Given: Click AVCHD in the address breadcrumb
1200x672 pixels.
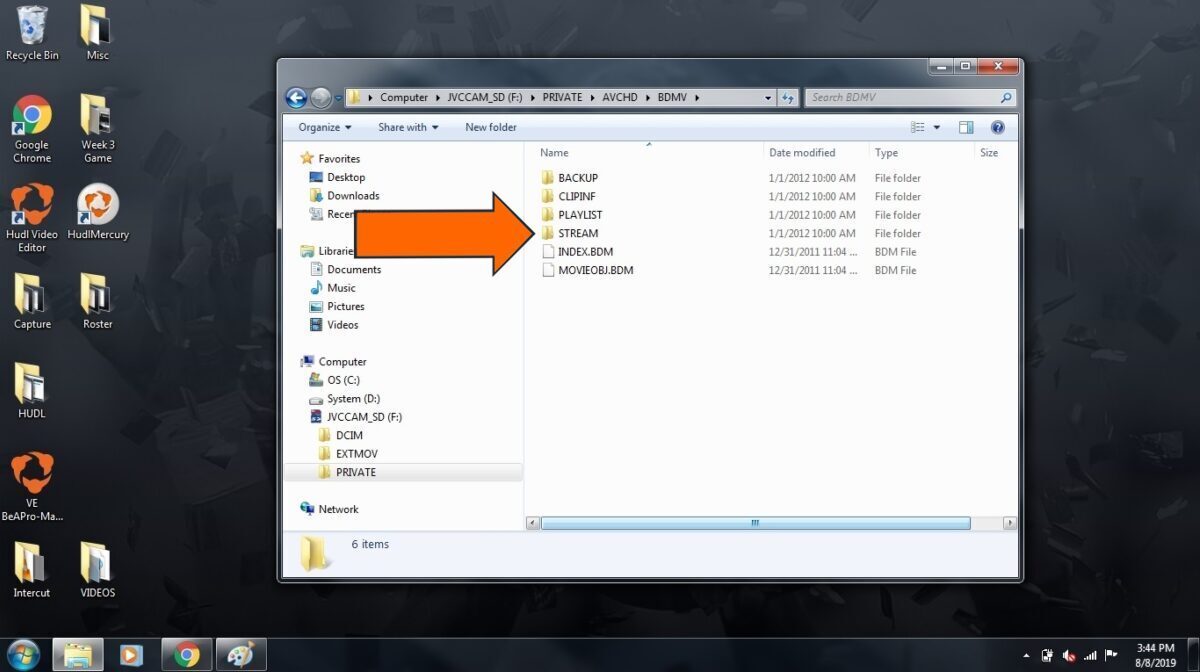Looking at the screenshot, I should point(620,98).
